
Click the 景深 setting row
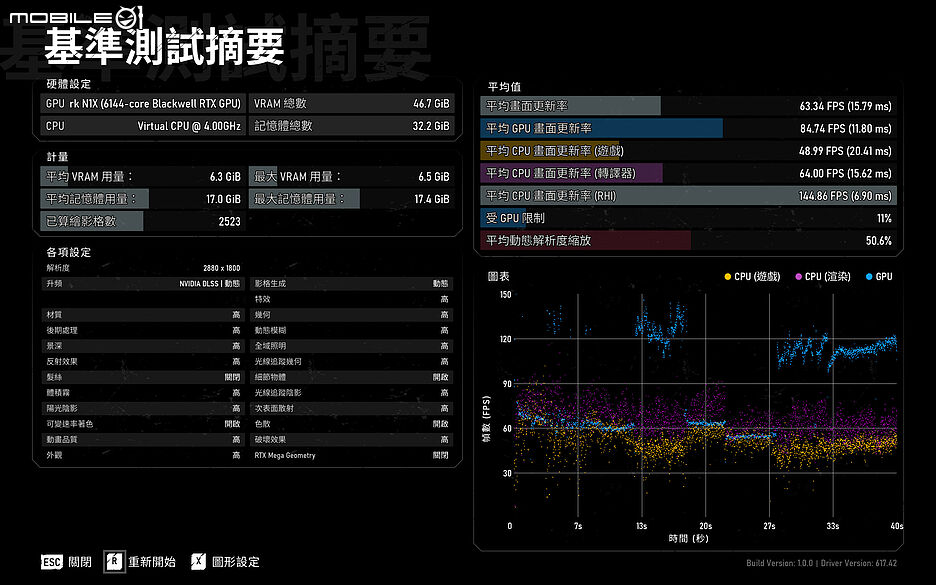pos(143,346)
